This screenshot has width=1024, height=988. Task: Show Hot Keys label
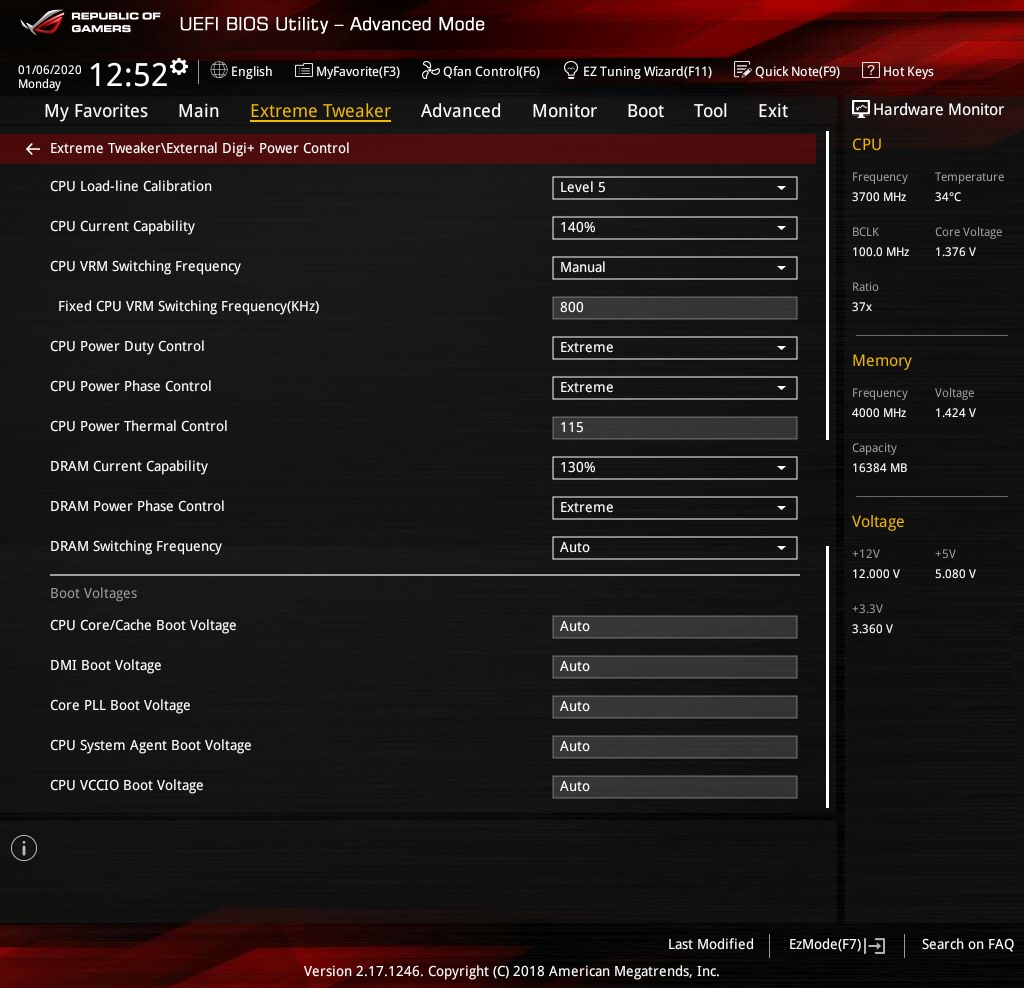click(x=908, y=71)
